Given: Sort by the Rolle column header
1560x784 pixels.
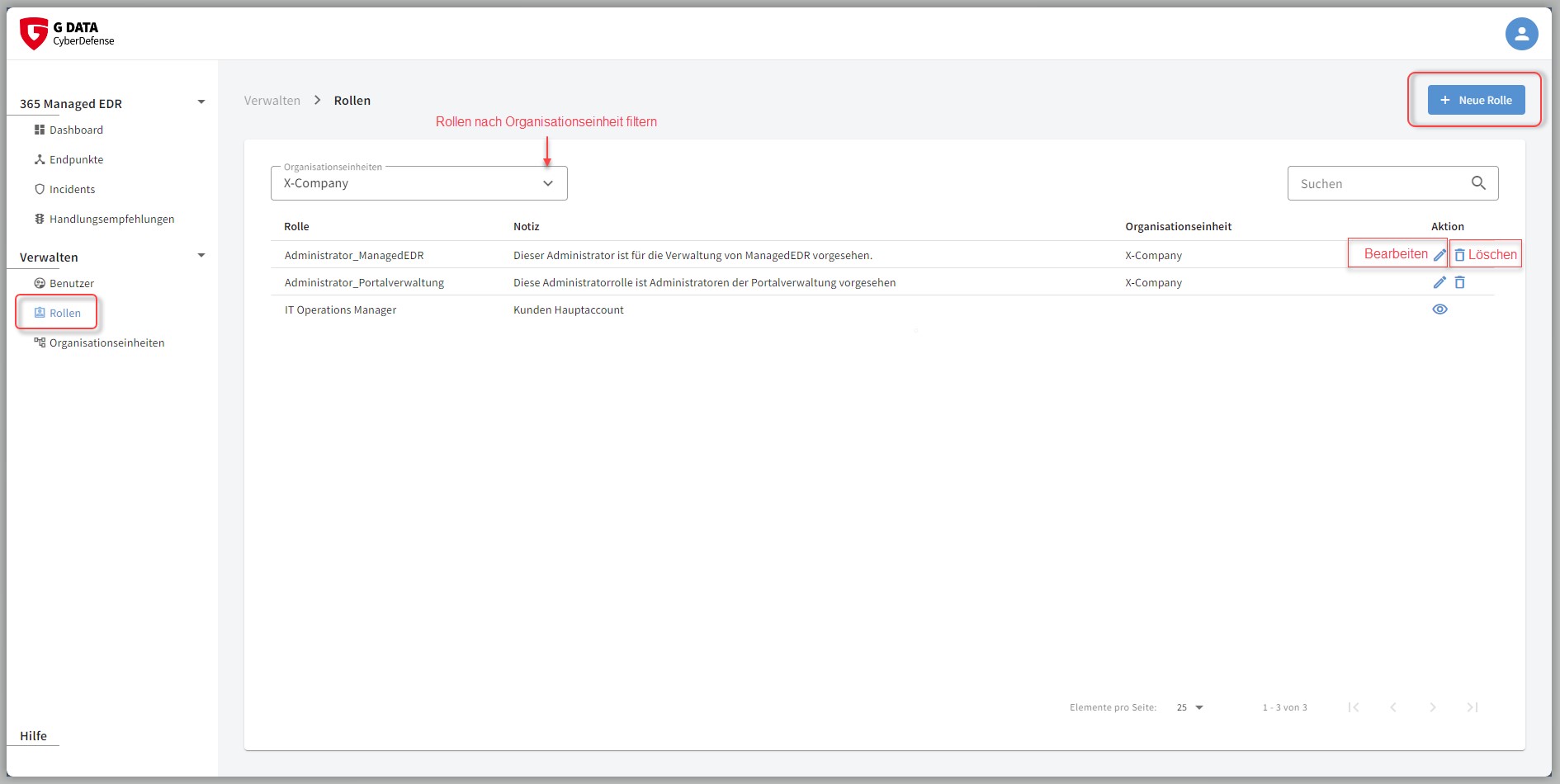Looking at the screenshot, I should (x=296, y=226).
